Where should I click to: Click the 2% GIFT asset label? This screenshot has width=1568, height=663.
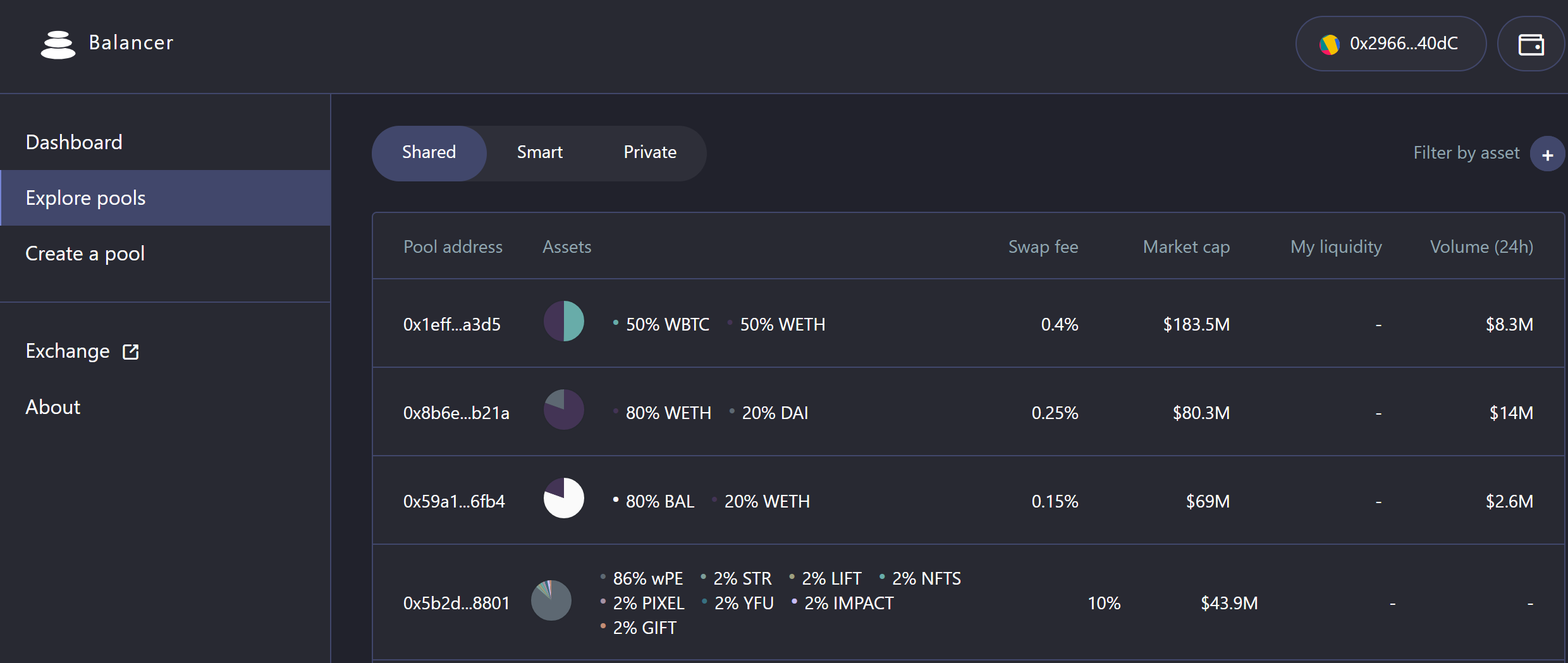click(x=645, y=628)
